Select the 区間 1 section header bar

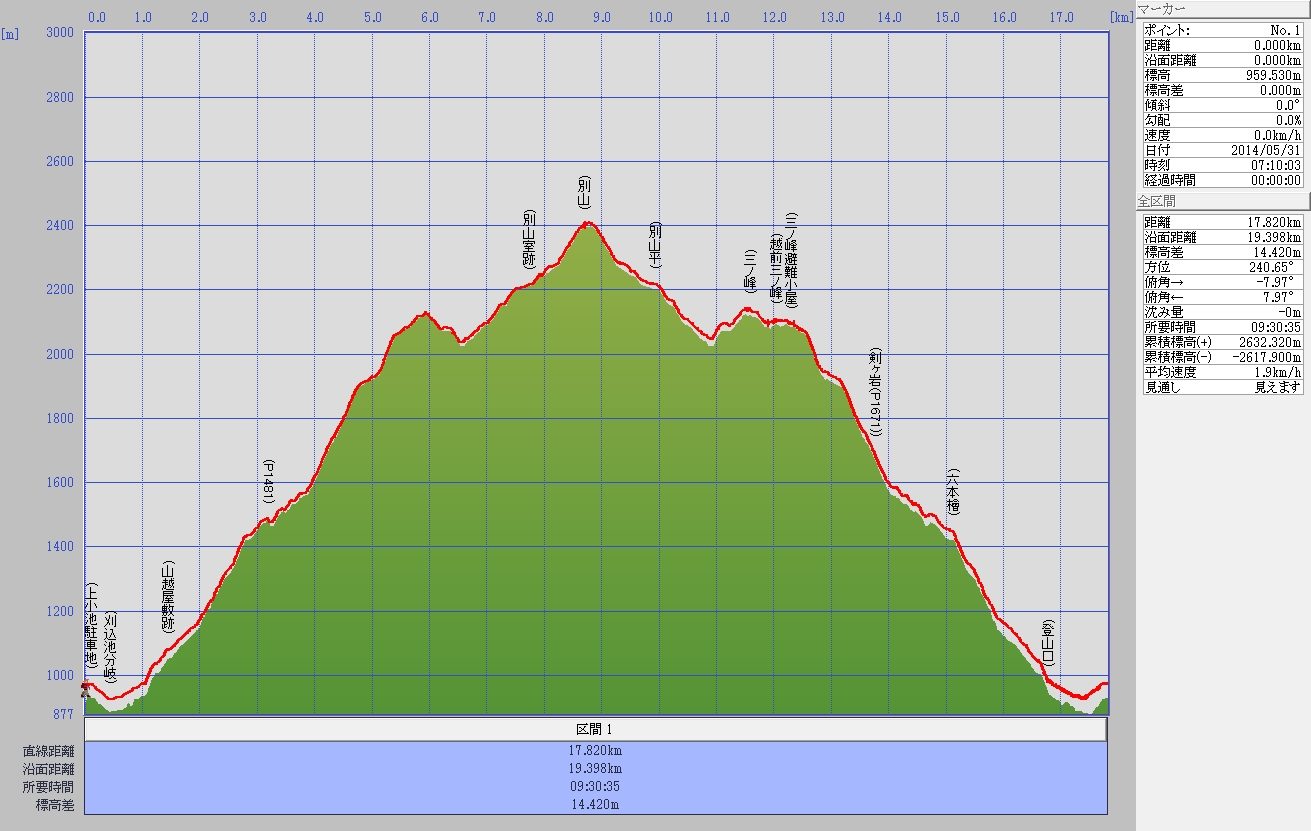(595, 729)
